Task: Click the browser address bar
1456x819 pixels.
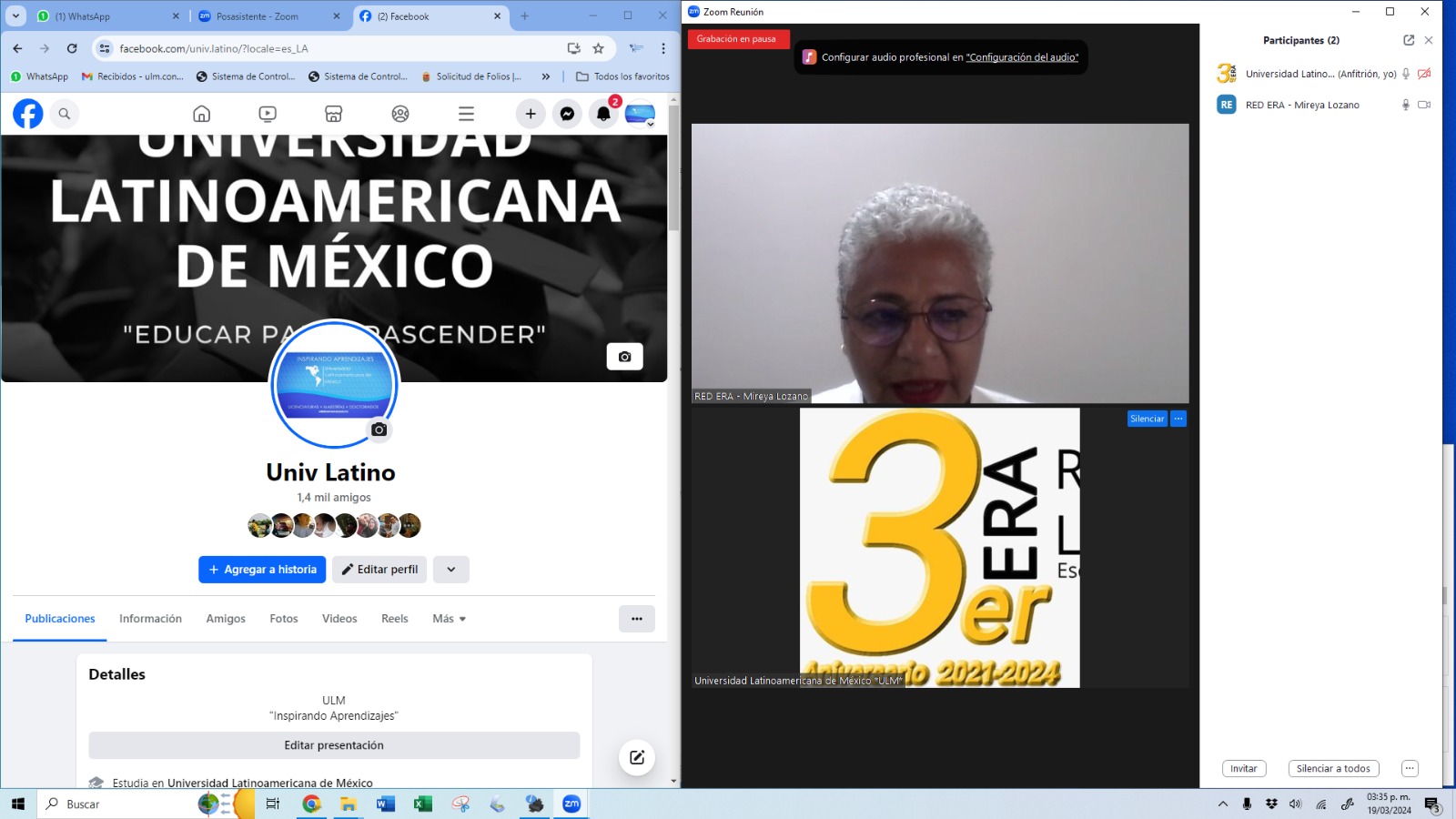Action: pos(337,48)
